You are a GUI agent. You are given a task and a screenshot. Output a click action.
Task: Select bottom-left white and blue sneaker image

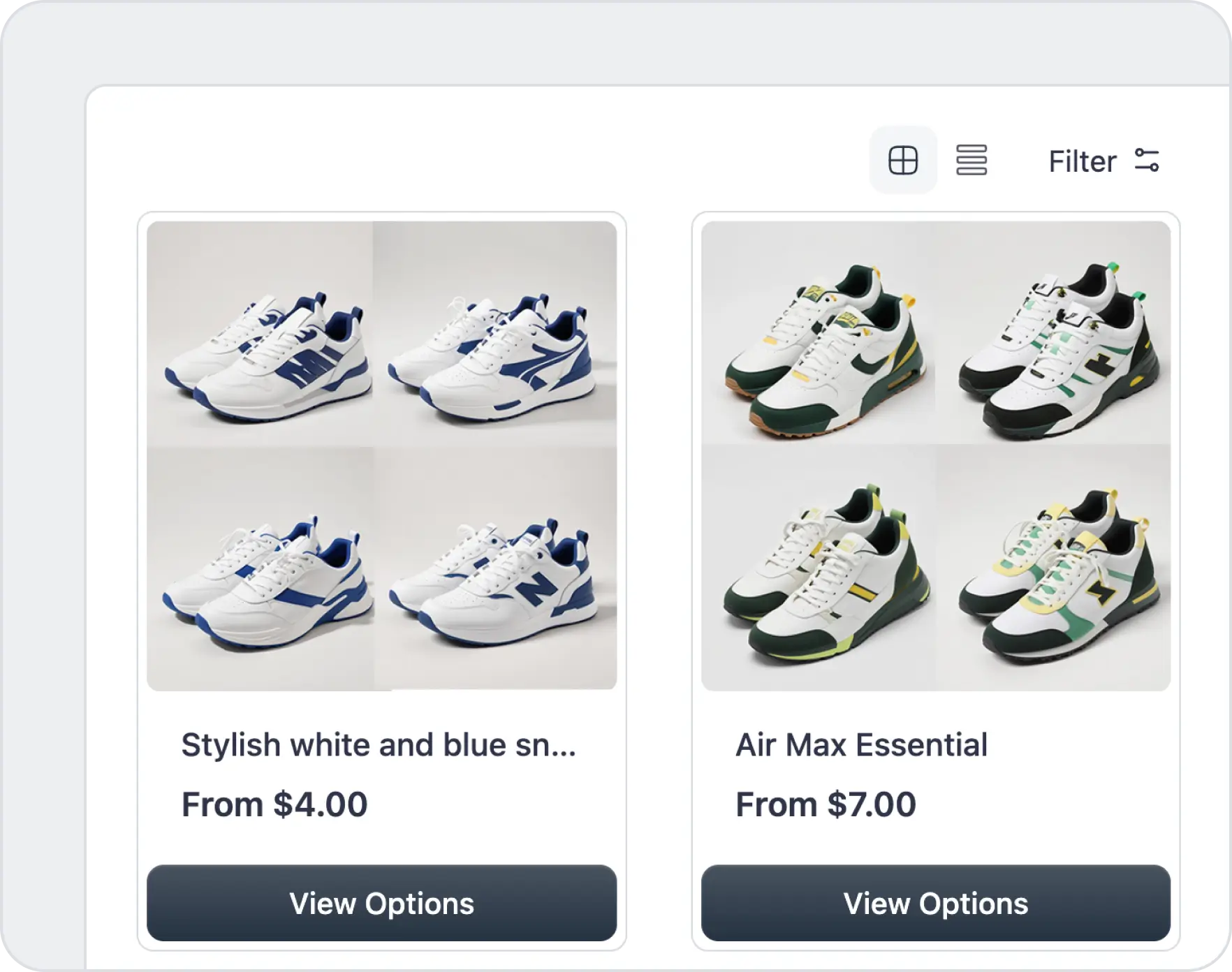pos(260,568)
